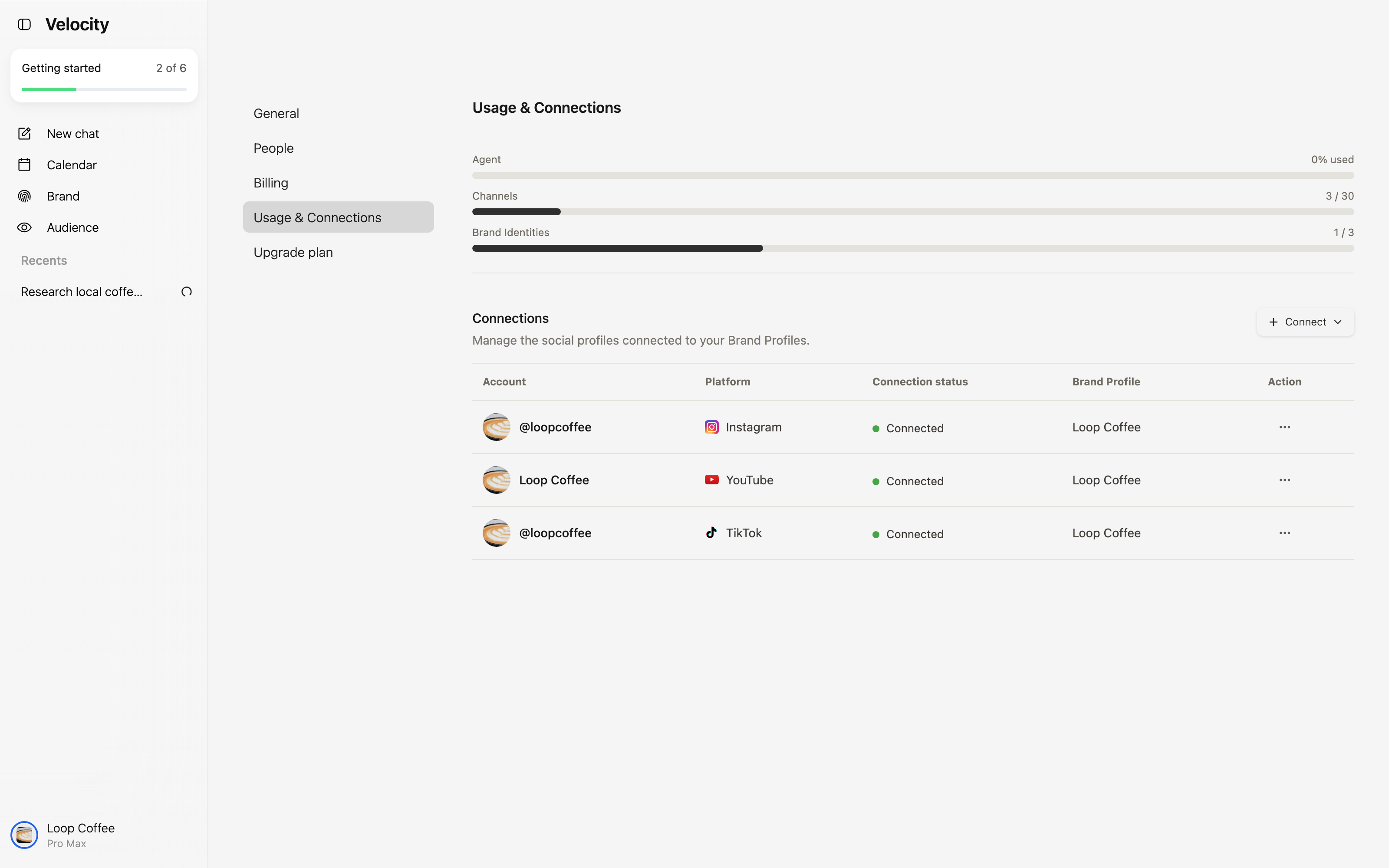Open action menu for Instagram row

point(1284,427)
